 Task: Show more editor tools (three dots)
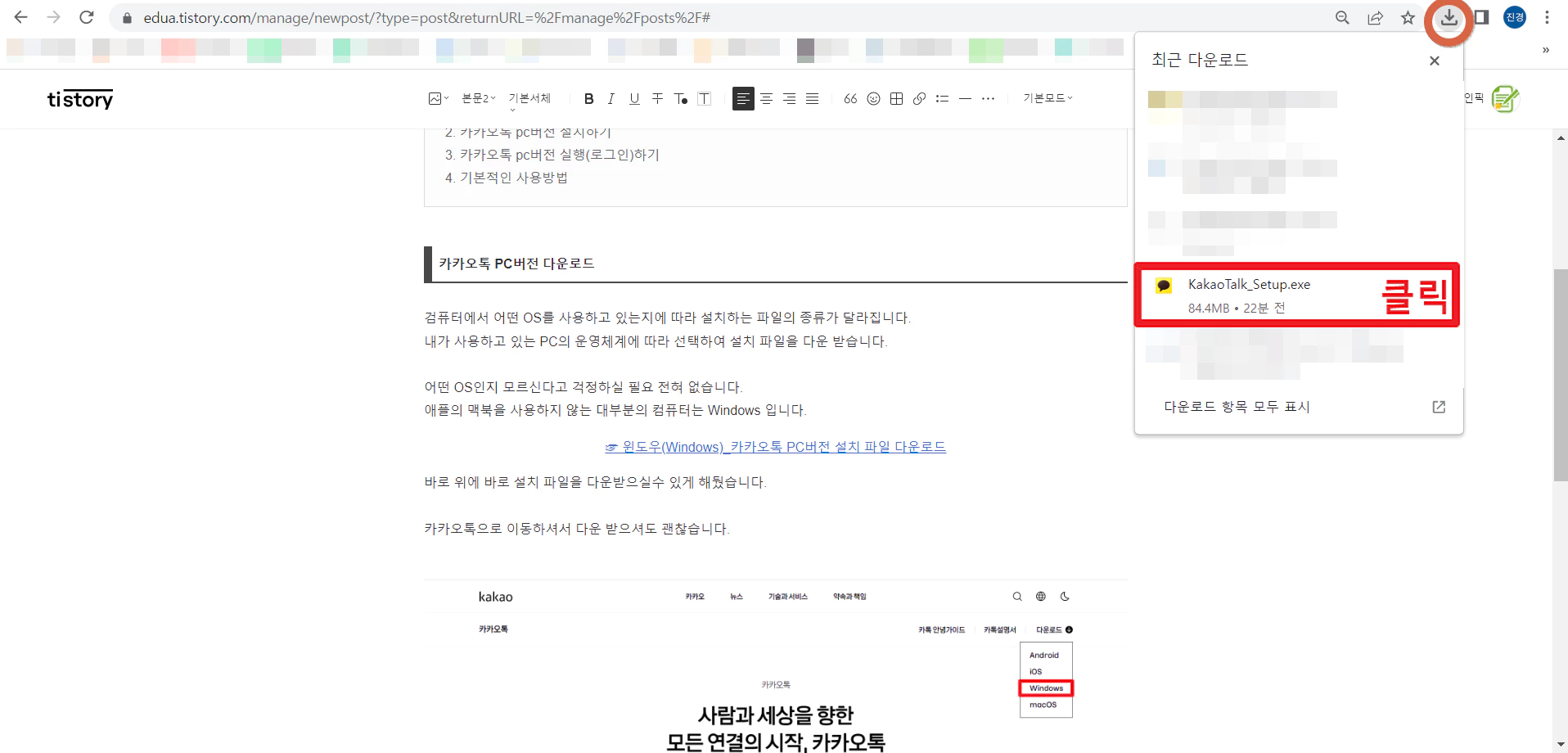(x=988, y=98)
